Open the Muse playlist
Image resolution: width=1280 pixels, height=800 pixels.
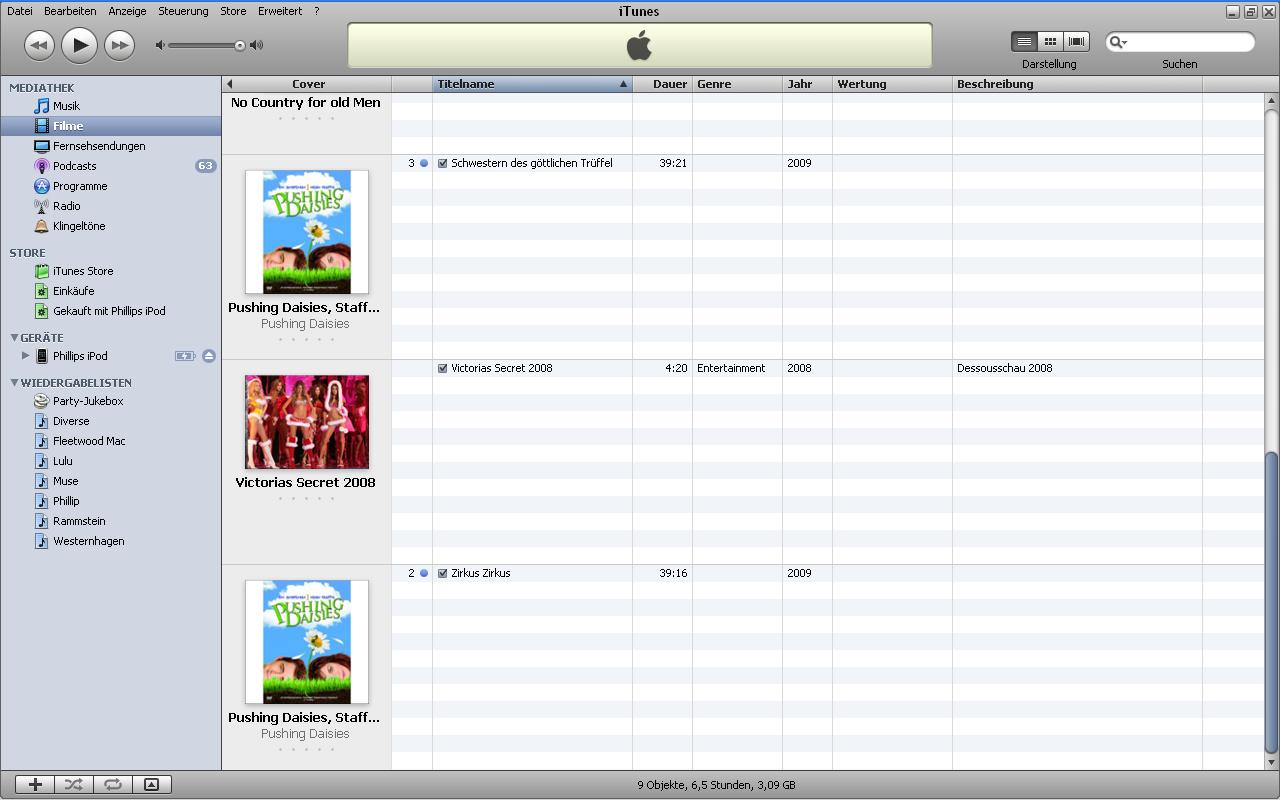coord(110,481)
